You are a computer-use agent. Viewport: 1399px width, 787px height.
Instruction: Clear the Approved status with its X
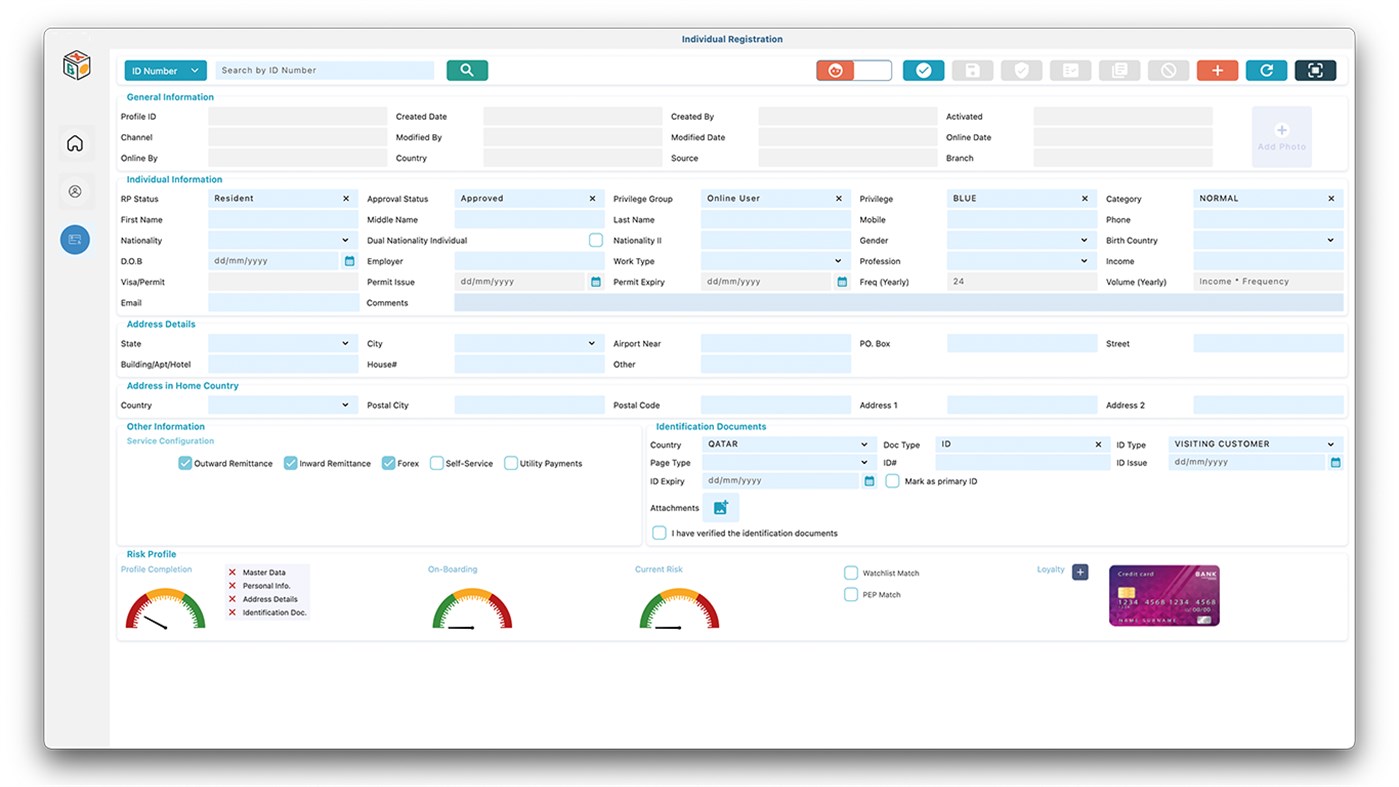click(589, 198)
